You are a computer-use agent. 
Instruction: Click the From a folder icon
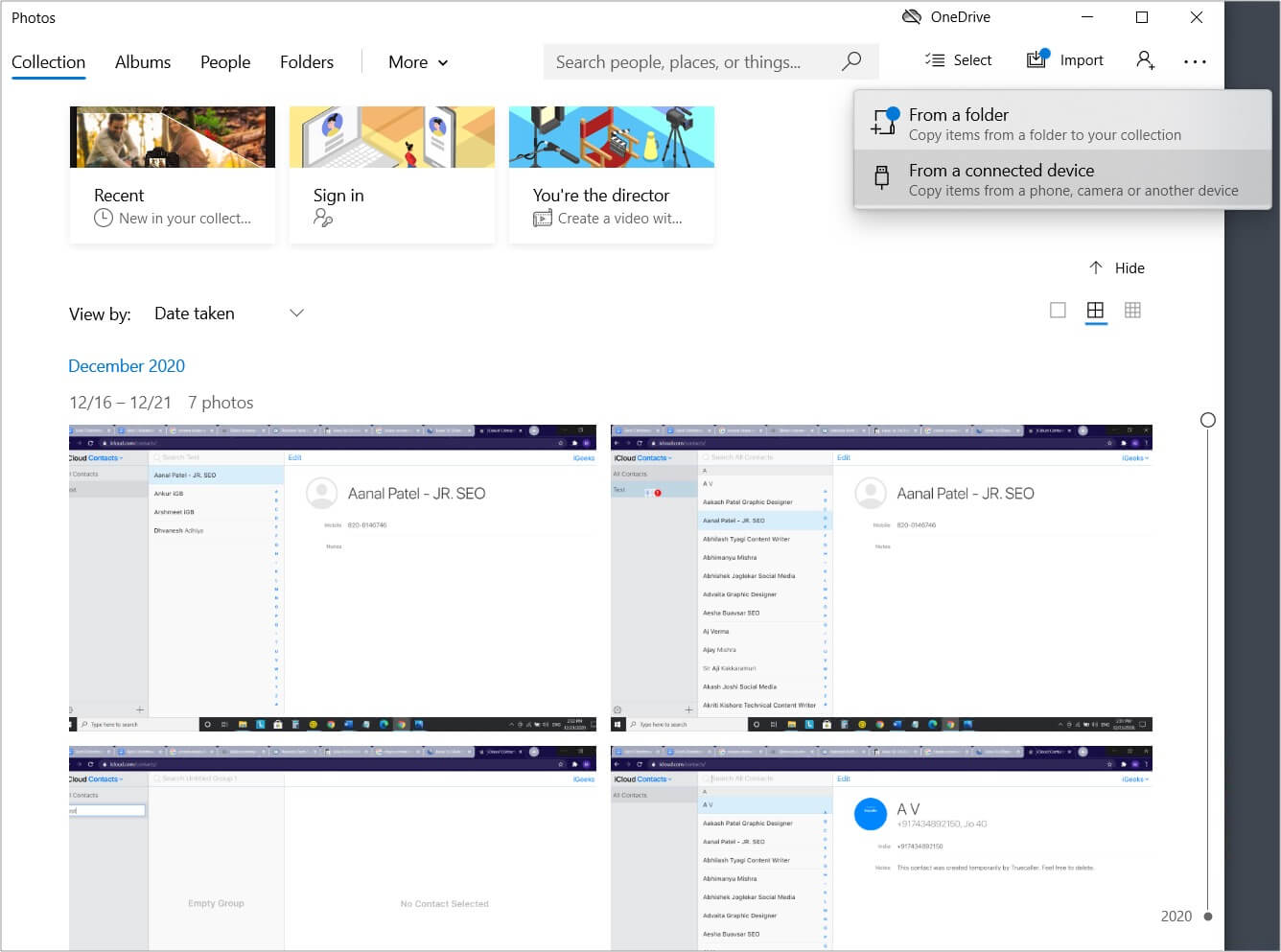tap(882, 122)
